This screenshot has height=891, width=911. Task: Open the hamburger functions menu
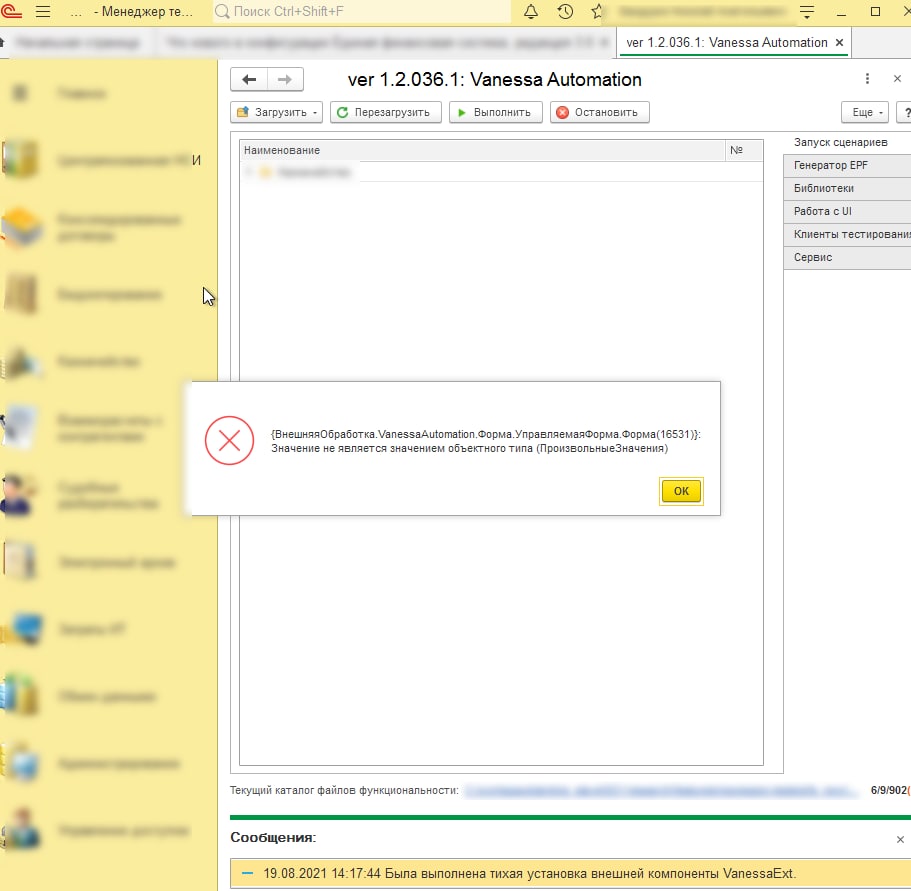coord(43,12)
